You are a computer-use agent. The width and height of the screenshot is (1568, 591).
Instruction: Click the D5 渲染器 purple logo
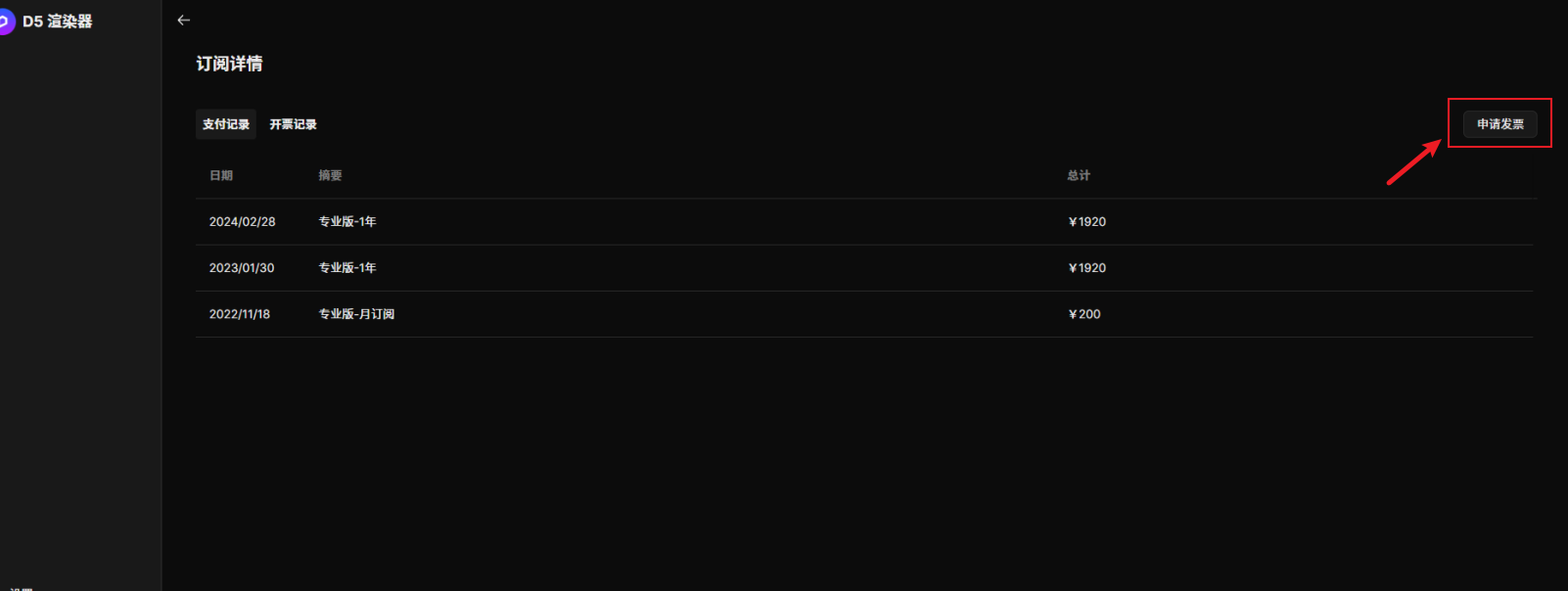tap(6, 21)
